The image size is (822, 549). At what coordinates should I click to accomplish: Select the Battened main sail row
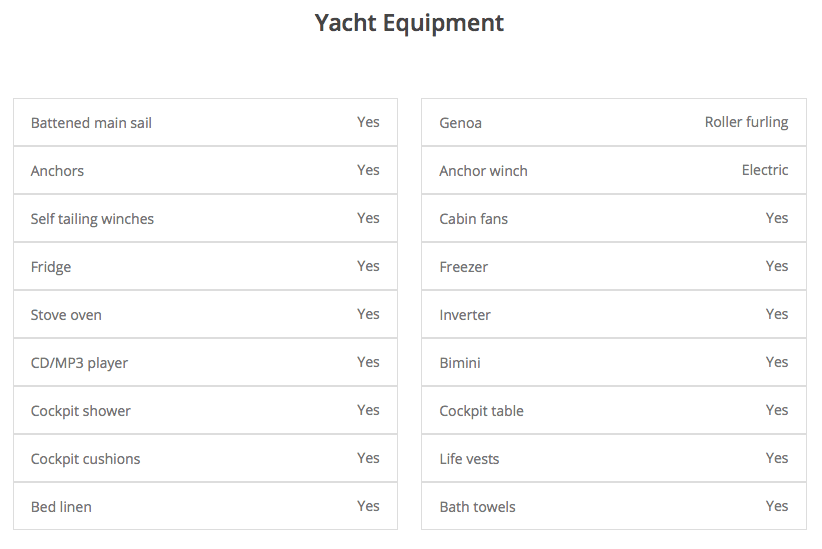[92, 123]
